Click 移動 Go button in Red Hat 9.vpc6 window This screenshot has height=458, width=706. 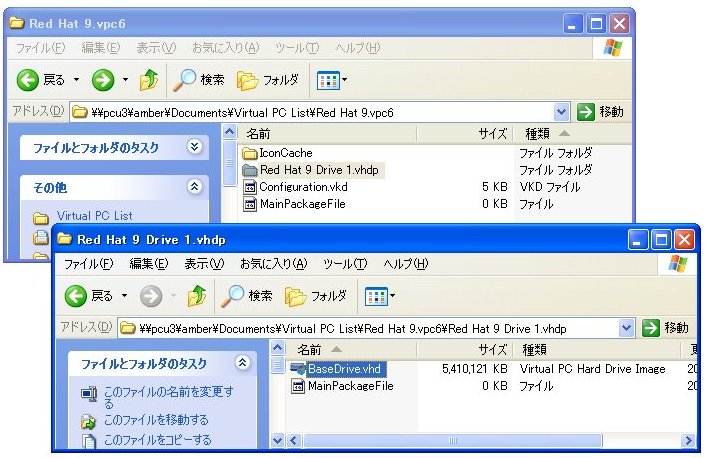[601, 112]
